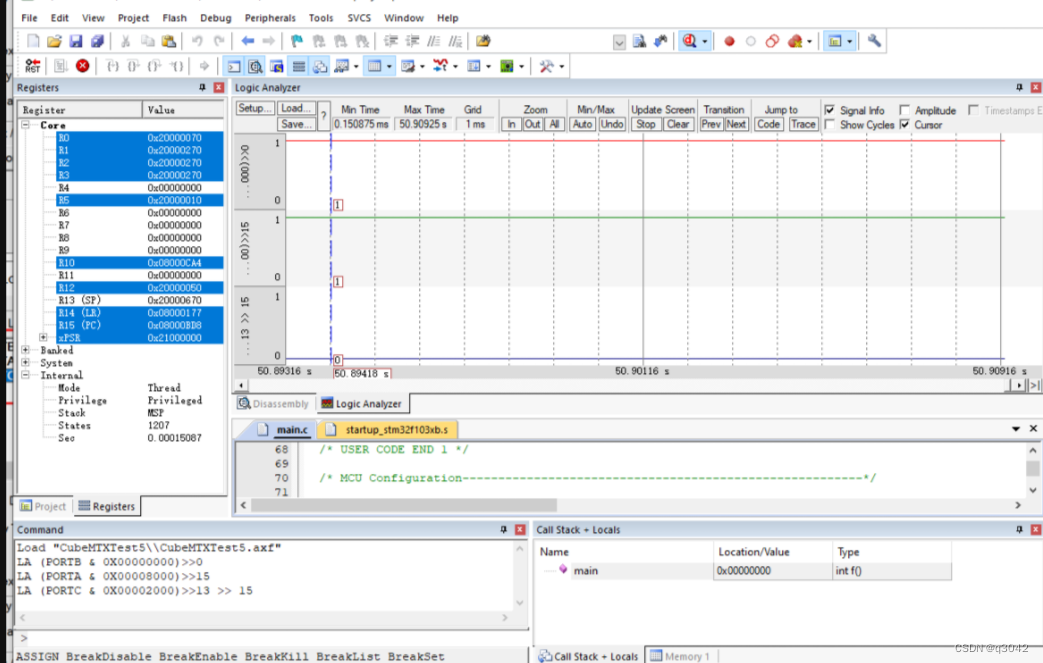Click the editor vertical scrollbar thumb

[1032, 468]
